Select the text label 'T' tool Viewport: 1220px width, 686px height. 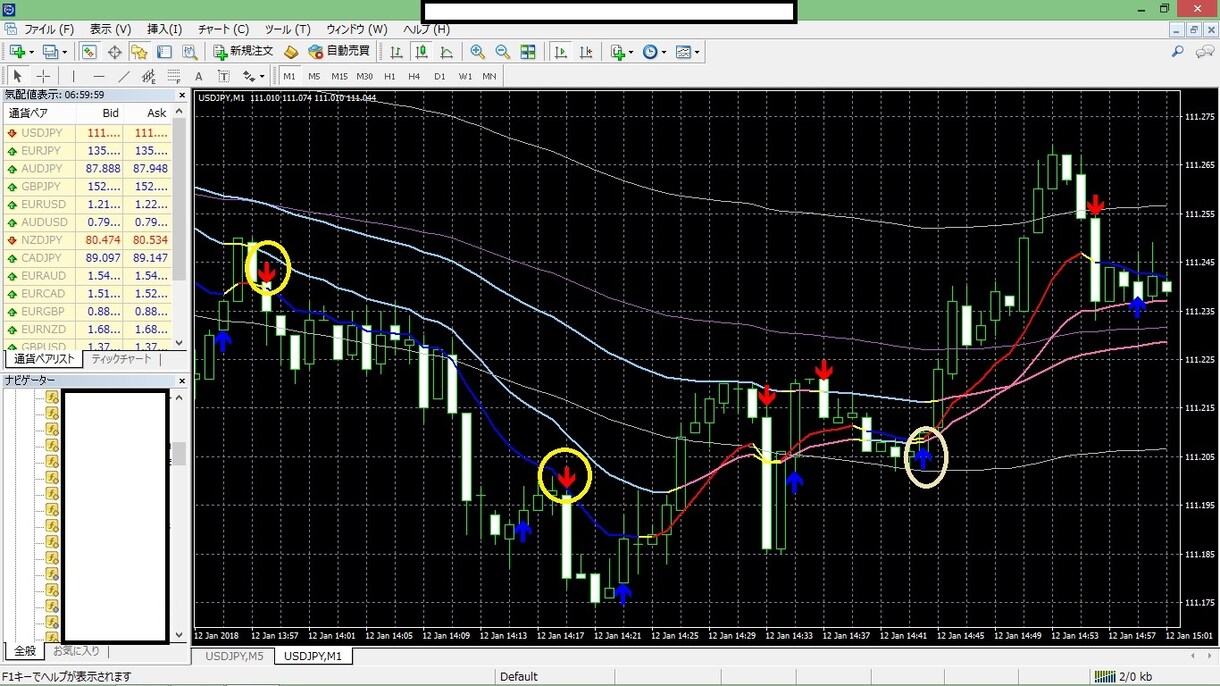(x=223, y=76)
